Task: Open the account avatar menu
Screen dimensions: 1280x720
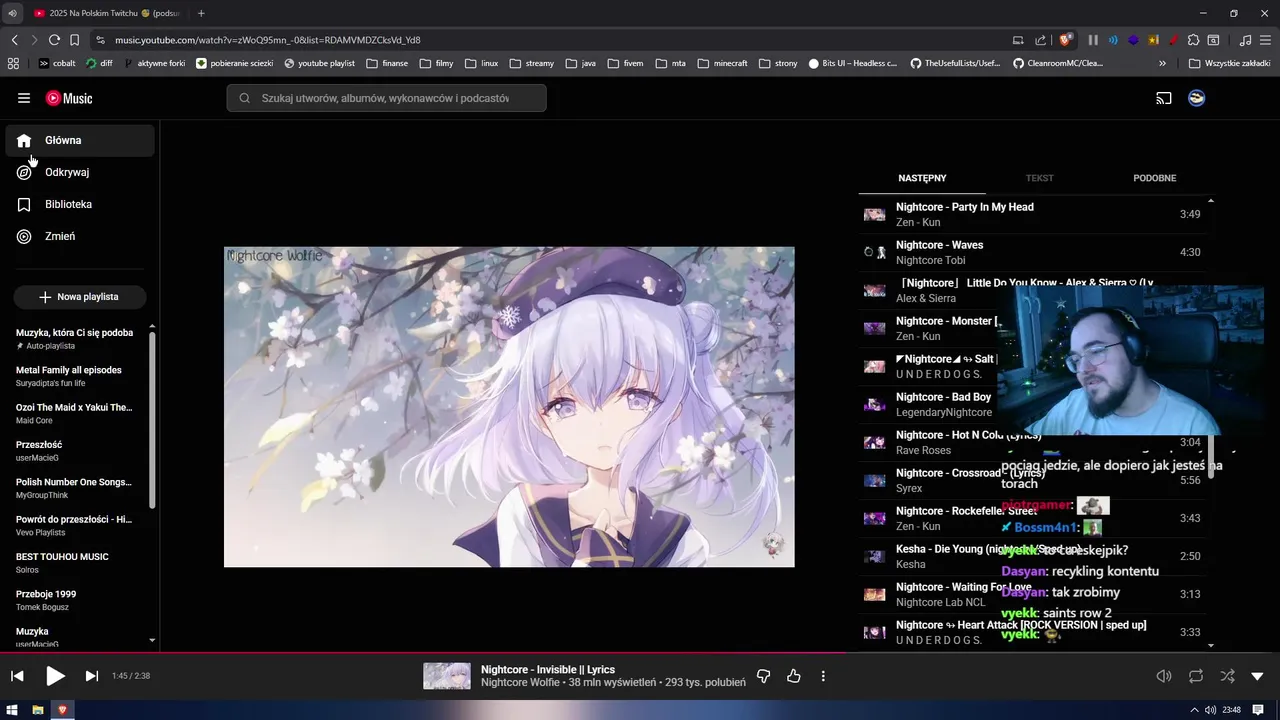Action: (1196, 98)
